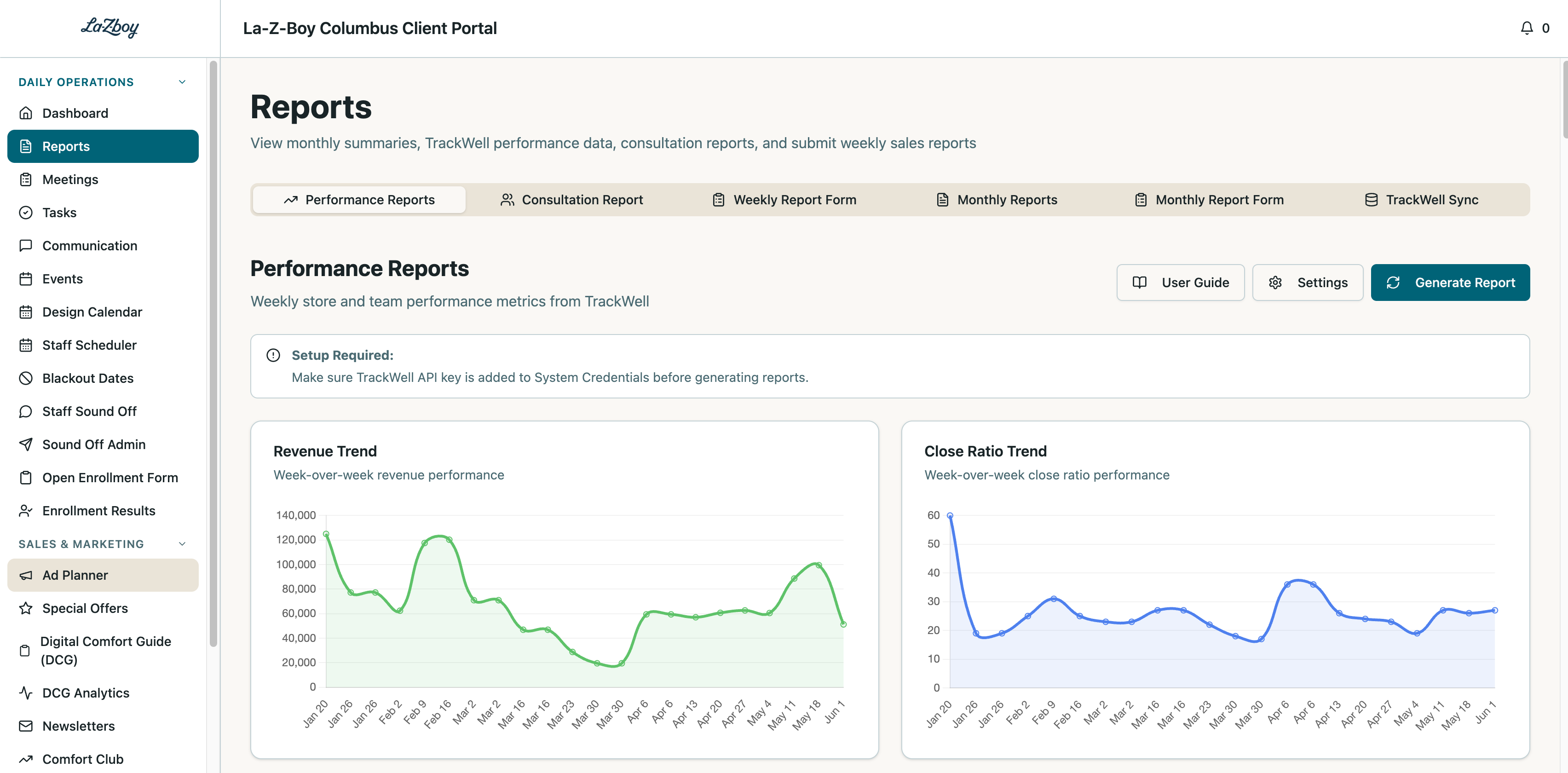
Task: Click the notification count 0
Action: [x=1545, y=28]
